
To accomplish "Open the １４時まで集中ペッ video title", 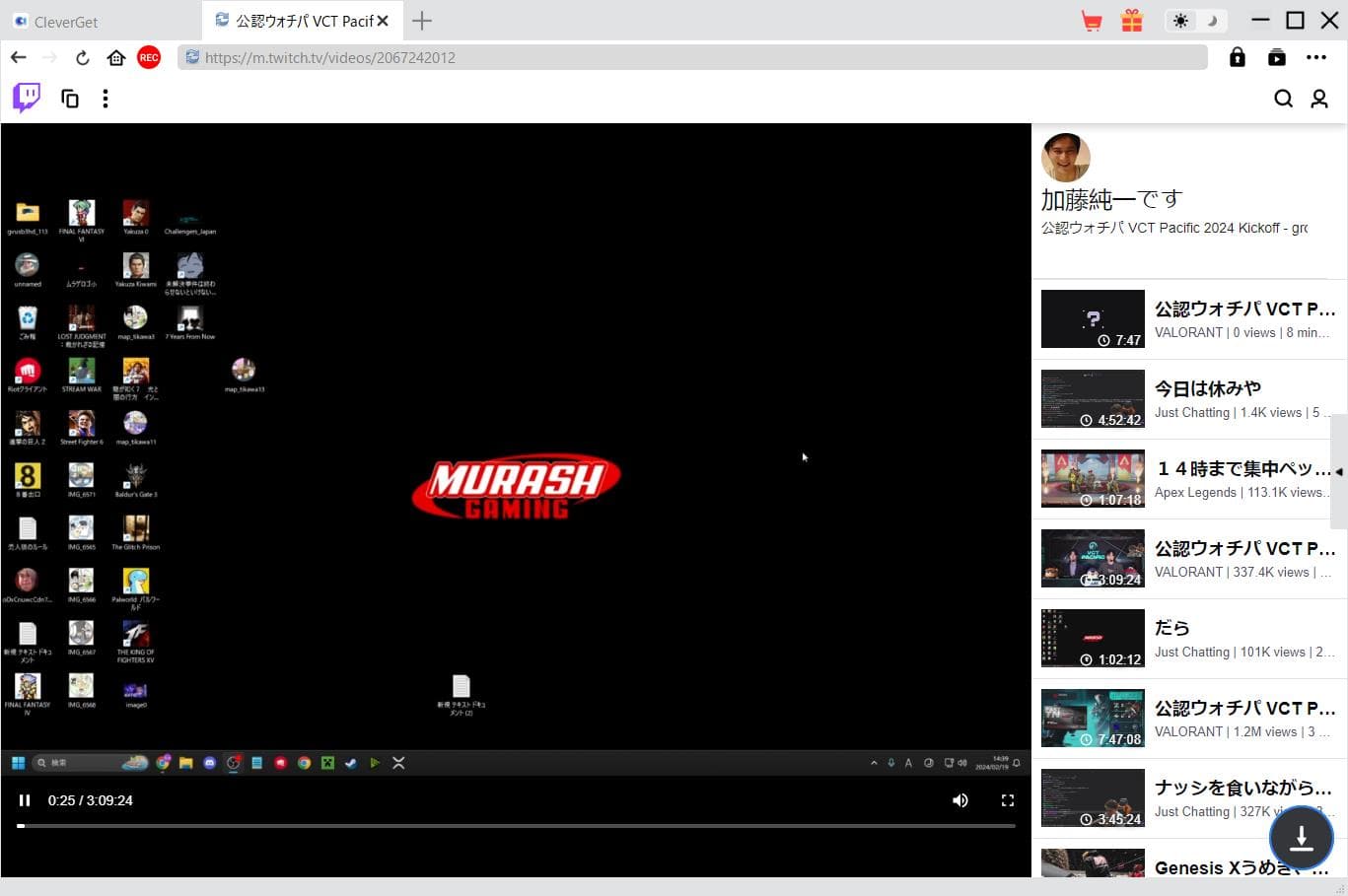I will [x=1242, y=468].
